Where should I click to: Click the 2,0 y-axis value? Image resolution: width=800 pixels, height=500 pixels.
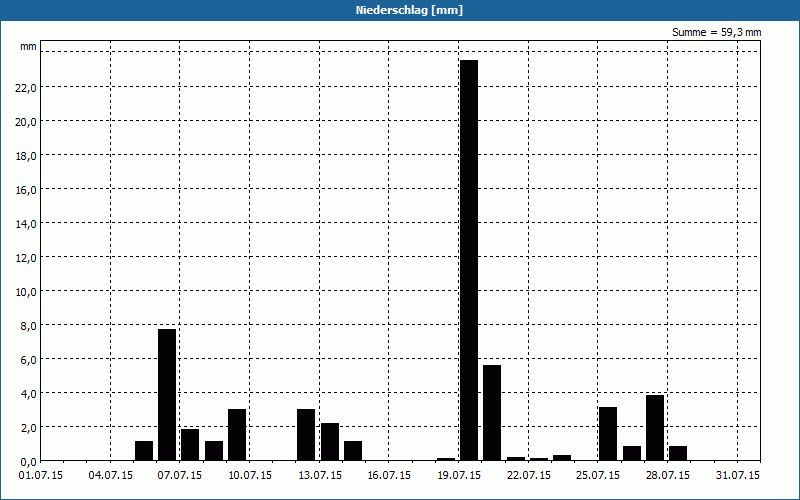pos(28,428)
